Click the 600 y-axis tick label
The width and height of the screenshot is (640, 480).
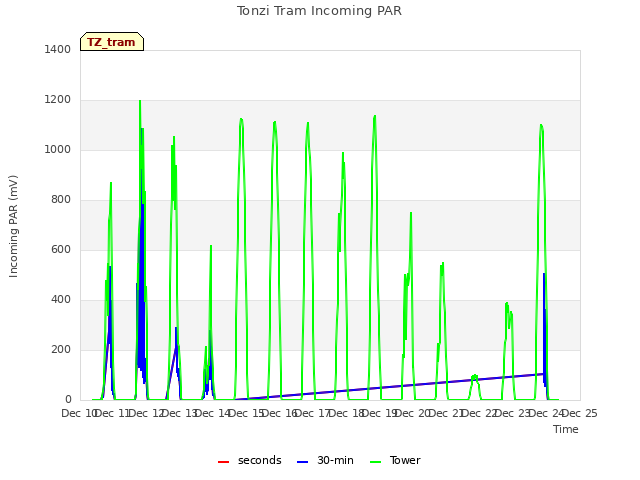tap(61, 249)
